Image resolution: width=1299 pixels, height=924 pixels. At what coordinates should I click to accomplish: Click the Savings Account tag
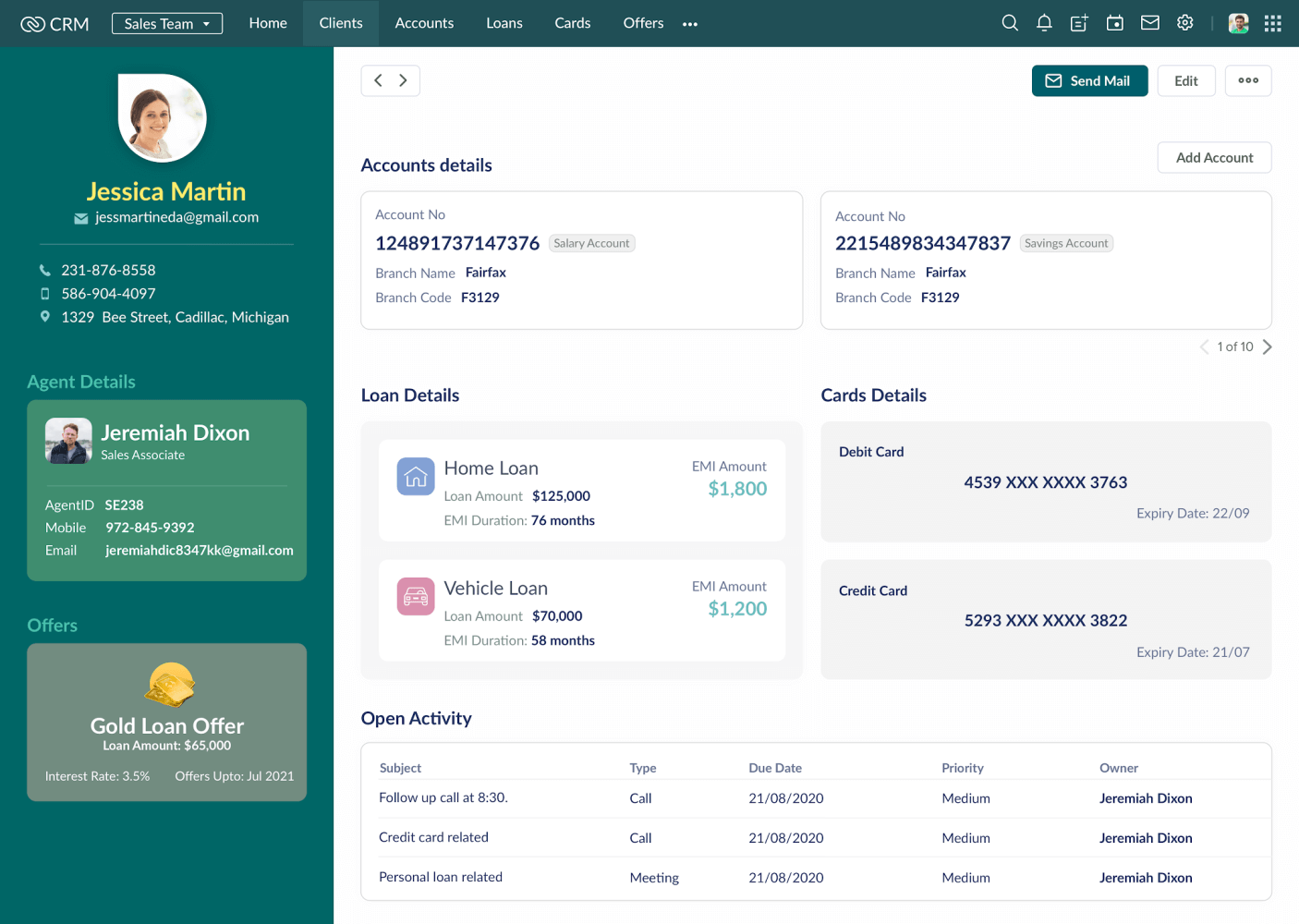pos(1066,243)
